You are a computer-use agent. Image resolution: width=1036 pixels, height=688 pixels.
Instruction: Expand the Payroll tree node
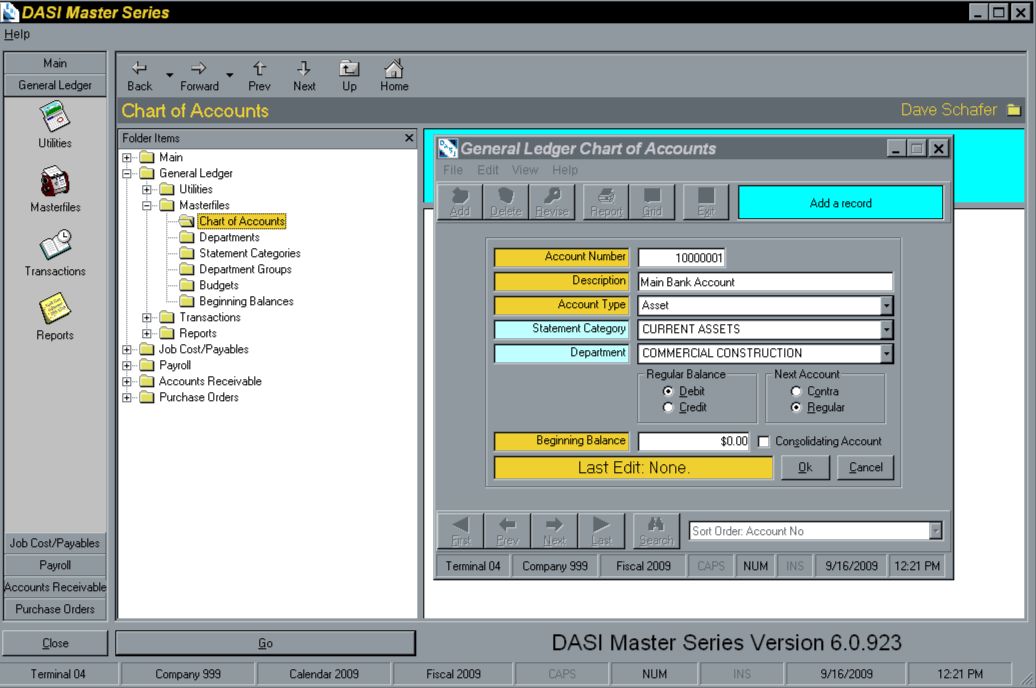tap(127, 365)
